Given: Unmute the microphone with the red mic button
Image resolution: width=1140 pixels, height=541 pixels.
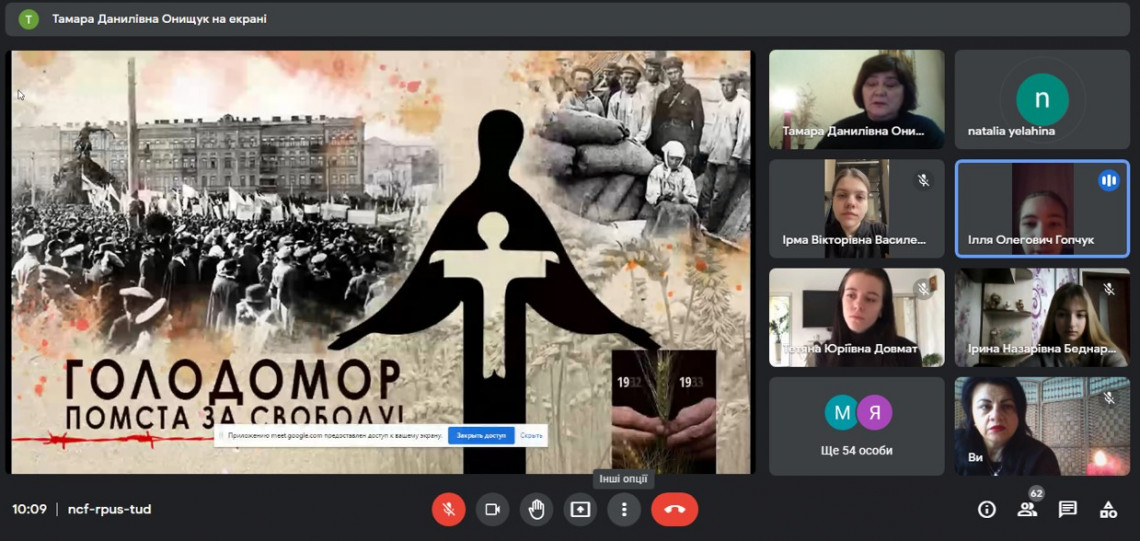Looking at the screenshot, I should pos(449,510).
